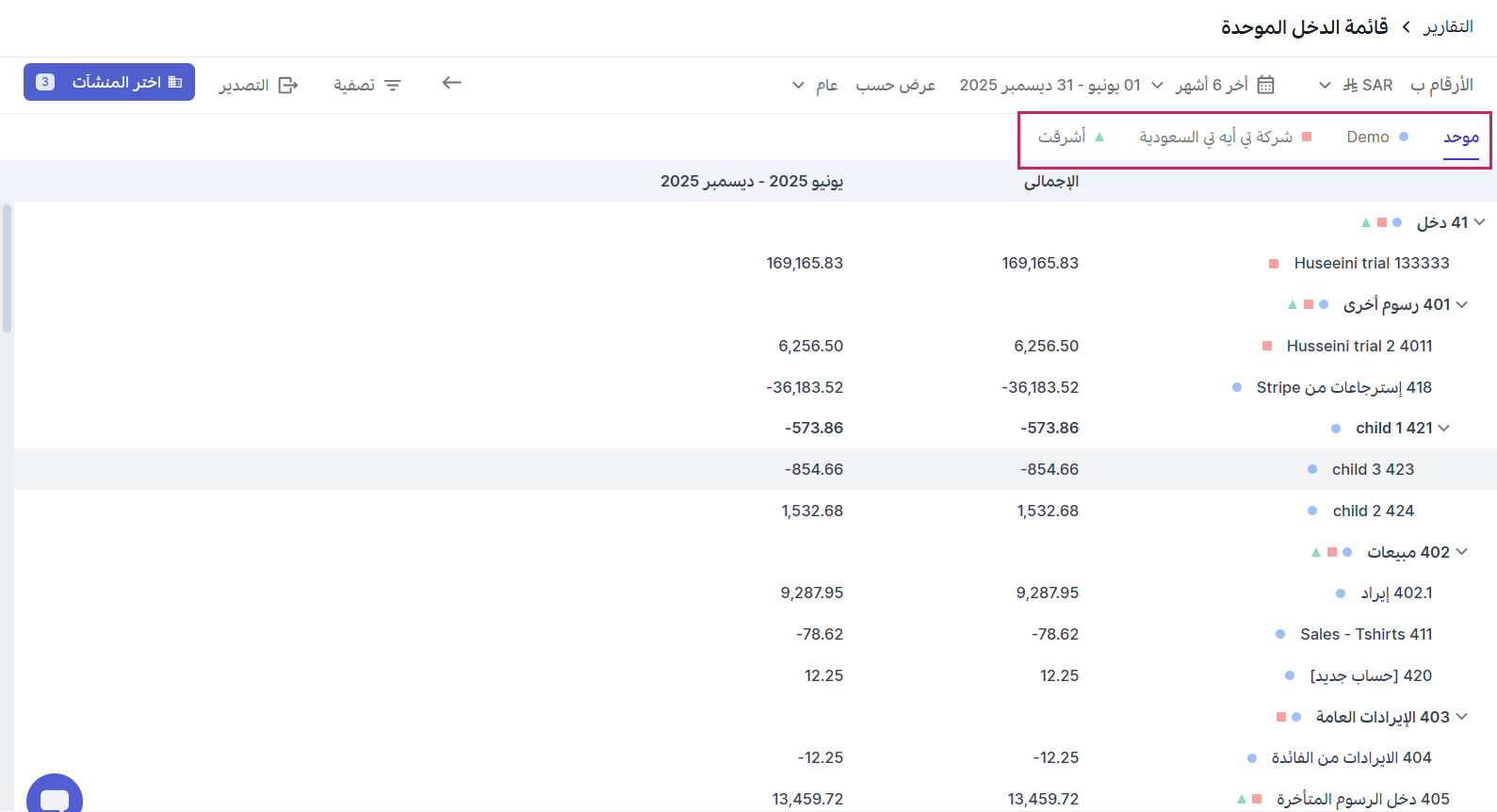
Task: Switch to the أشرقت tab
Action: pos(1071,137)
